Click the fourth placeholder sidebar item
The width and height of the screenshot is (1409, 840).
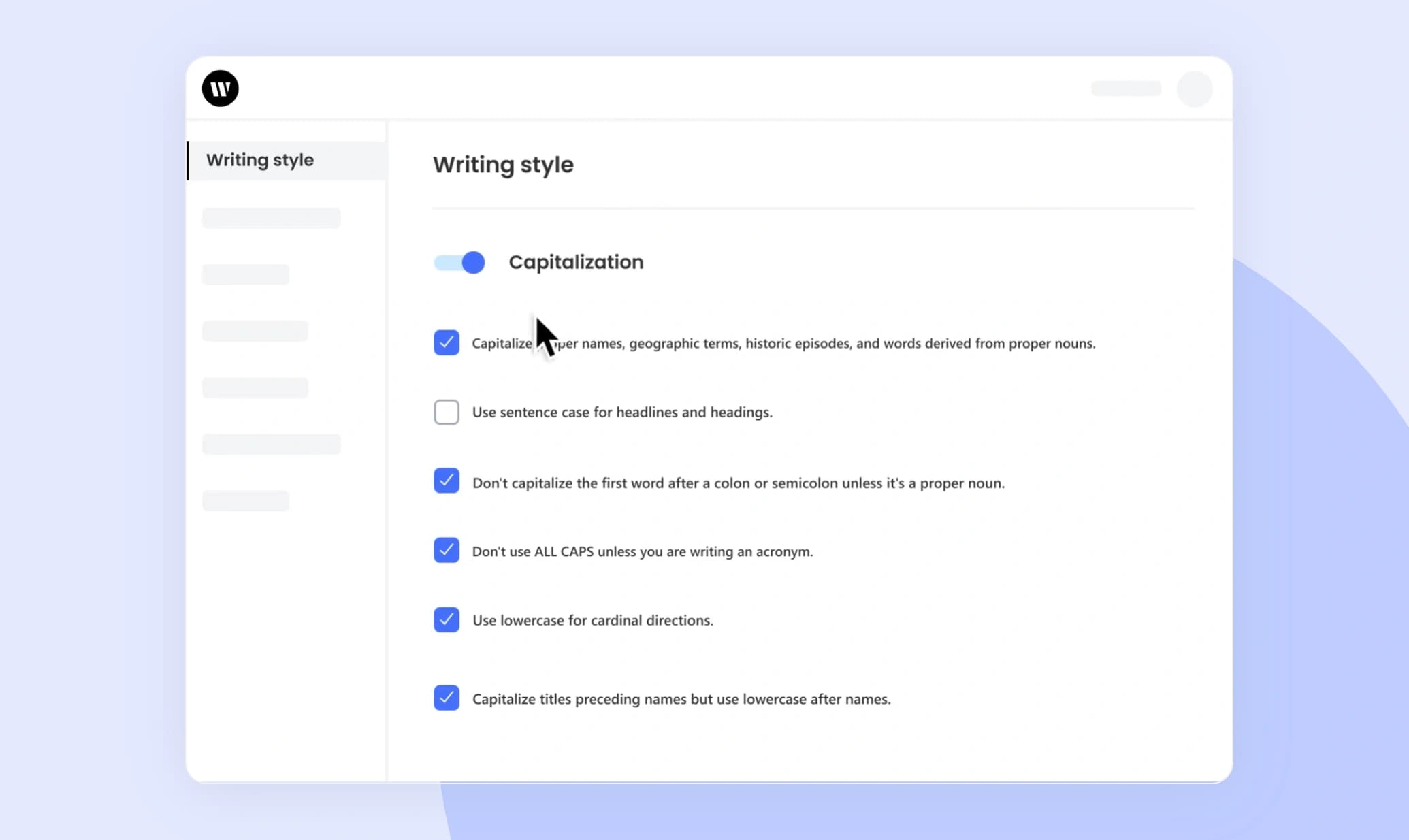pyautogui.click(x=255, y=387)
